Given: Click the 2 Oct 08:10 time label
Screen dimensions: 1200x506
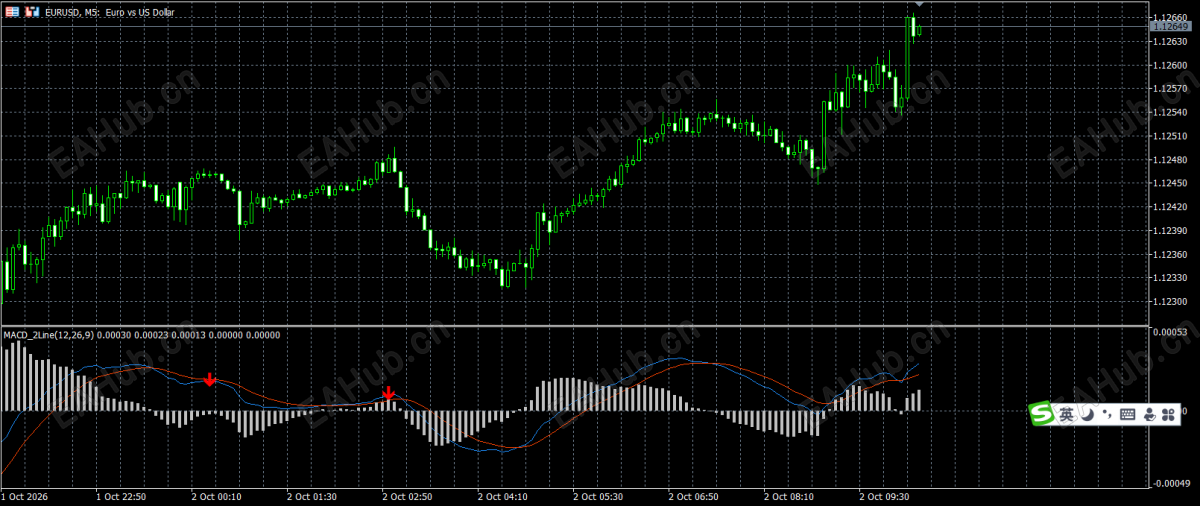Looking at the screenshot, I should (790, 496).
